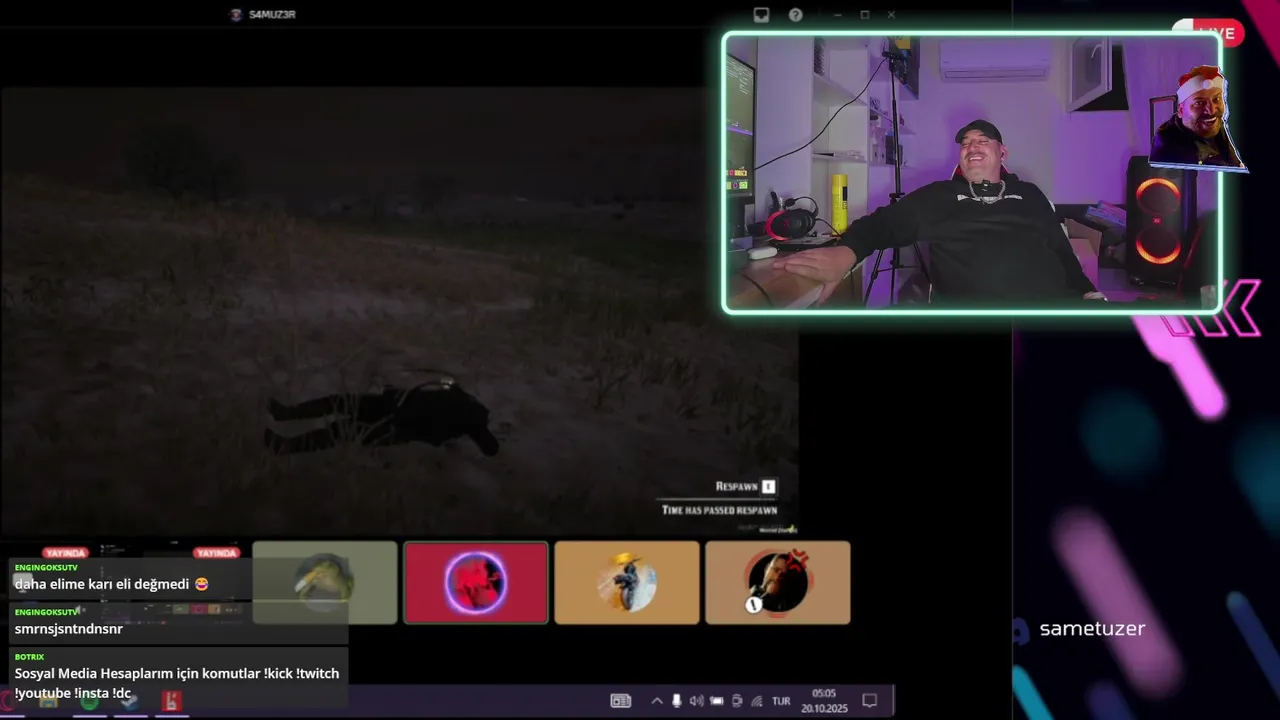Switch the TUR keyboard language indicator
The image size is (1280, 720).
[781, 701]
